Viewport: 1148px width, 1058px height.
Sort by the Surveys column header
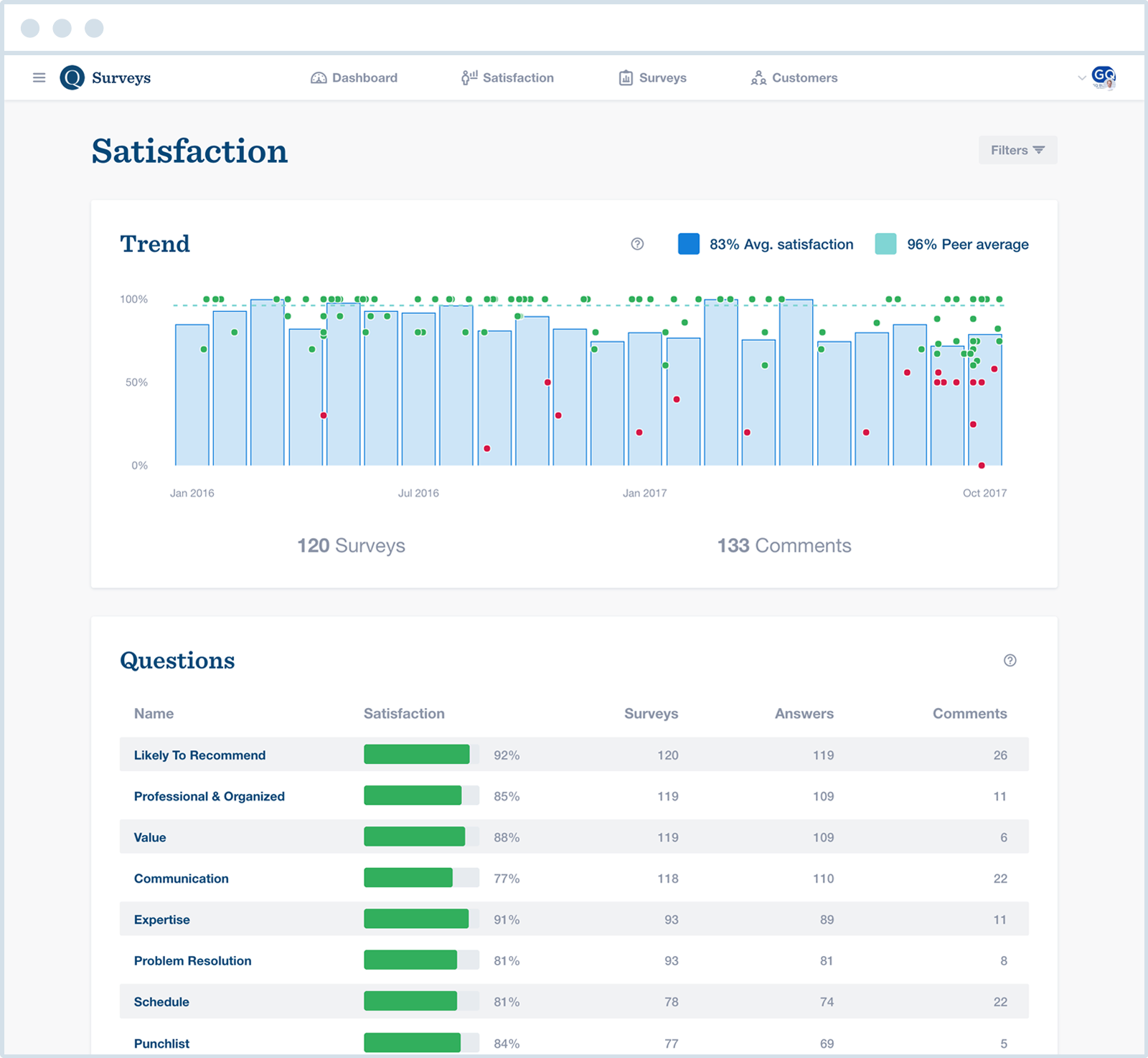tap(651, 714)
